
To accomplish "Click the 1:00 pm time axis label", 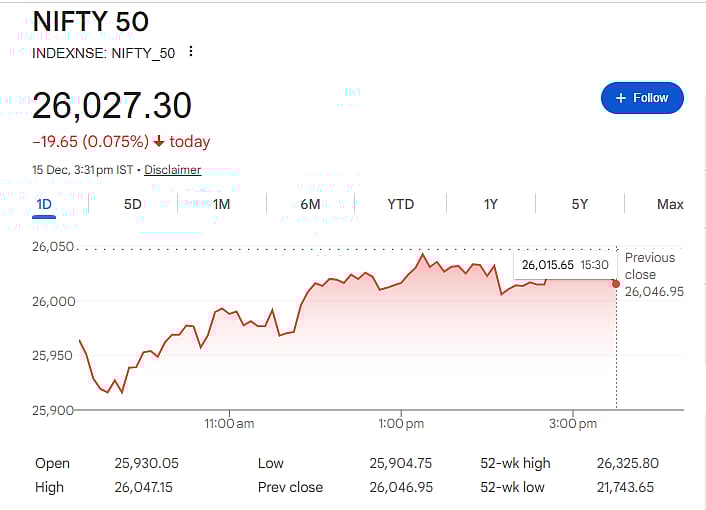I will coord(402,424).
